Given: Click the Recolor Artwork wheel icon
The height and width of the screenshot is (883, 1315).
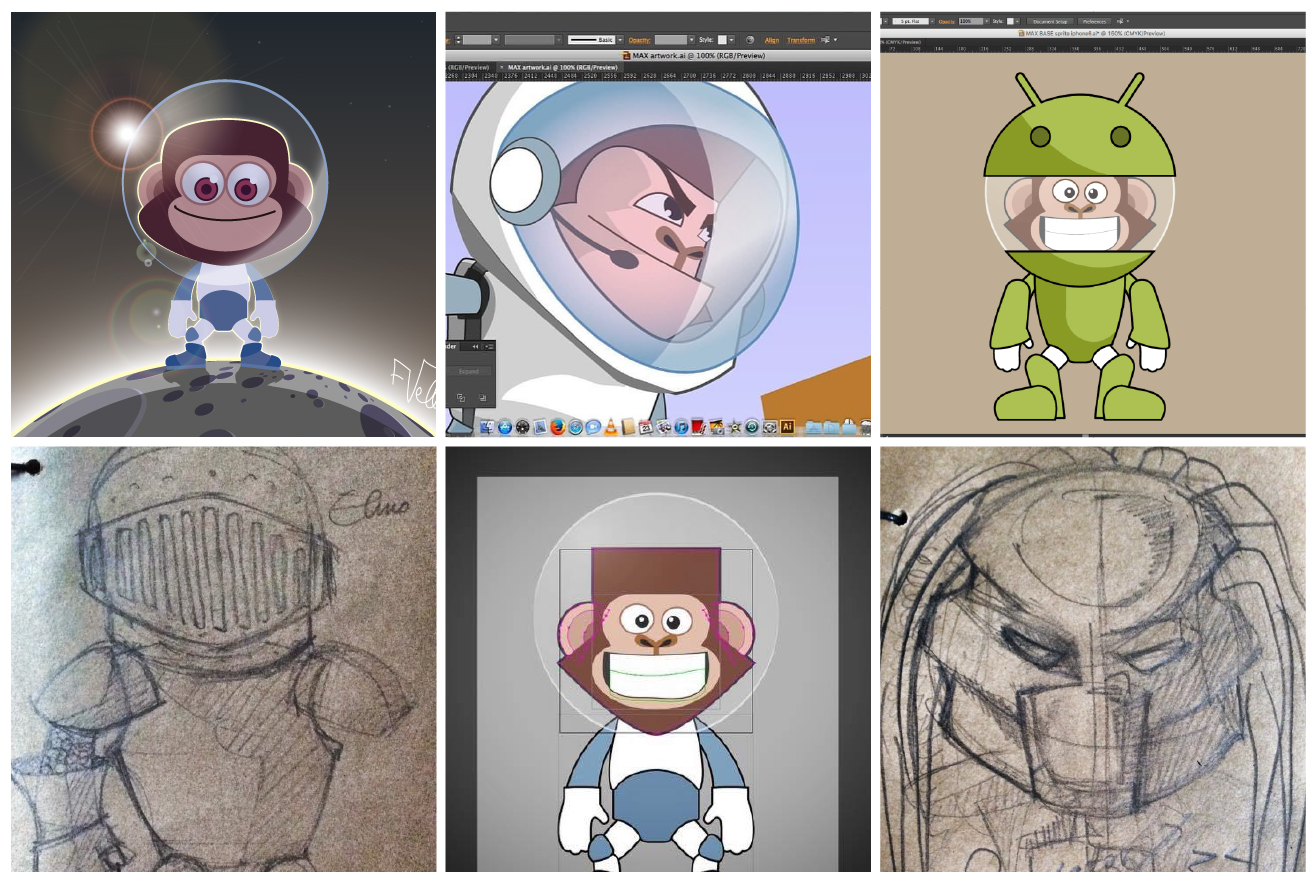Looking at the screenshot, I should click(750, 40).
